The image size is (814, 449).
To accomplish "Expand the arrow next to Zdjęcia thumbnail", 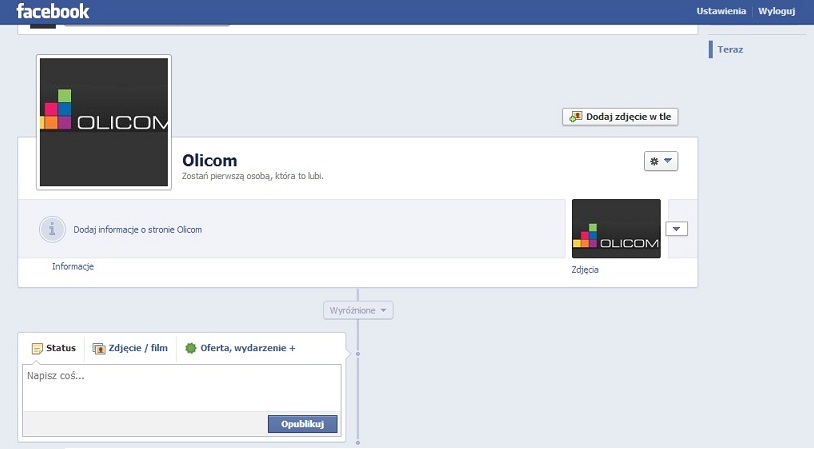I will pyautogui.click(x=677, y=229).
